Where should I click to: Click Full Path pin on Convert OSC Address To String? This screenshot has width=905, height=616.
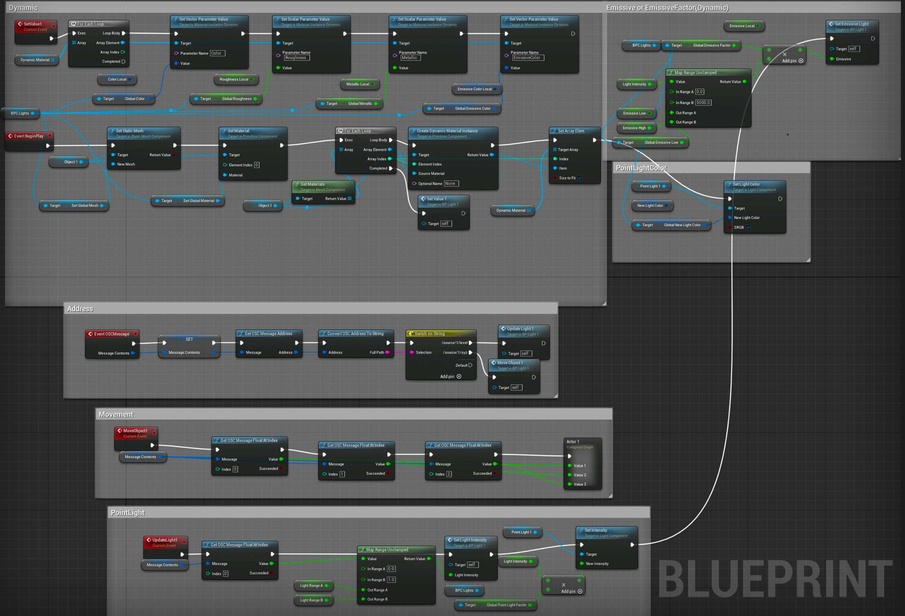387,352
